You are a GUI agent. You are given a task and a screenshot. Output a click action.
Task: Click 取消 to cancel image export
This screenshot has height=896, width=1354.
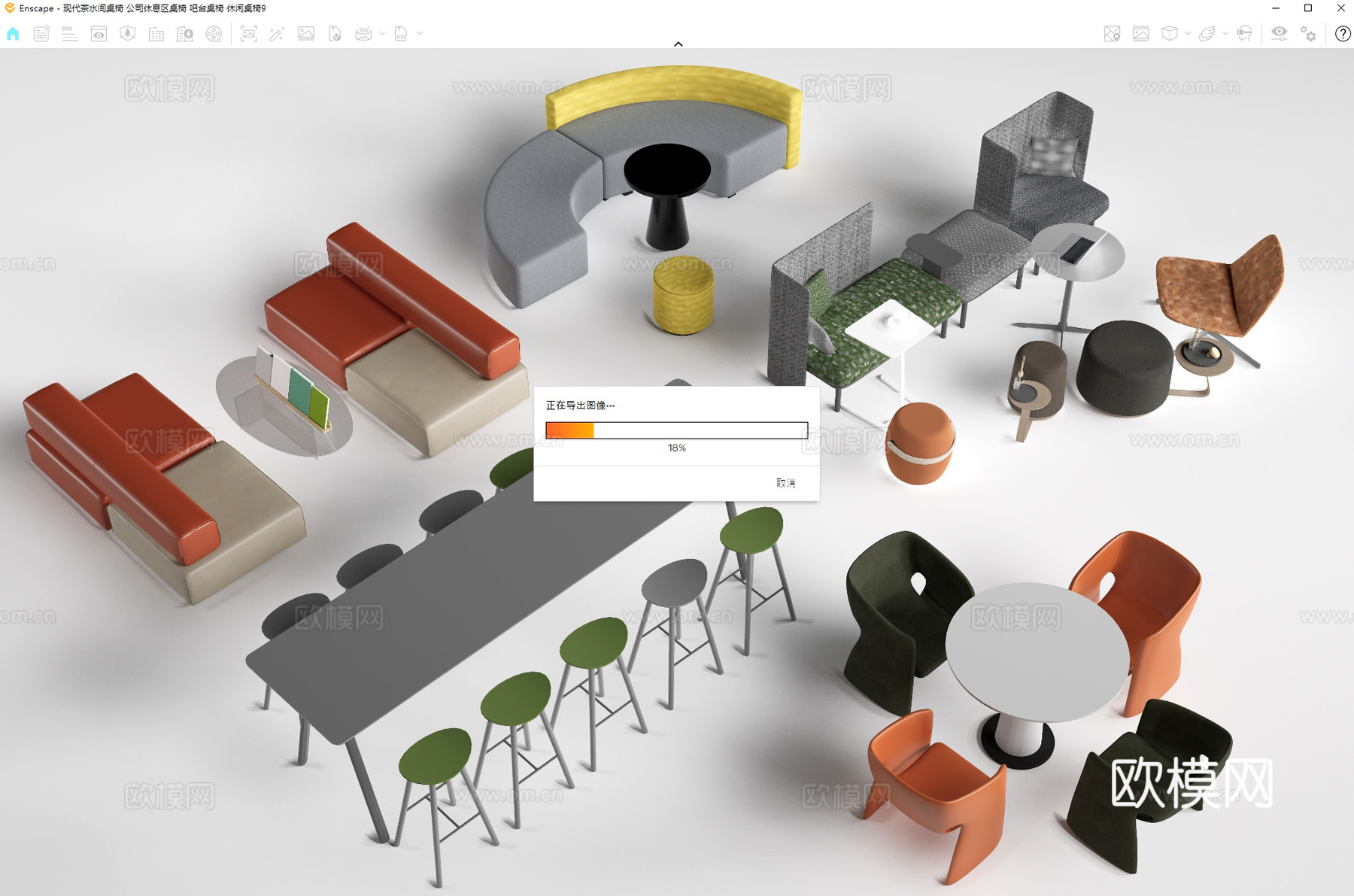pos(785,483)
